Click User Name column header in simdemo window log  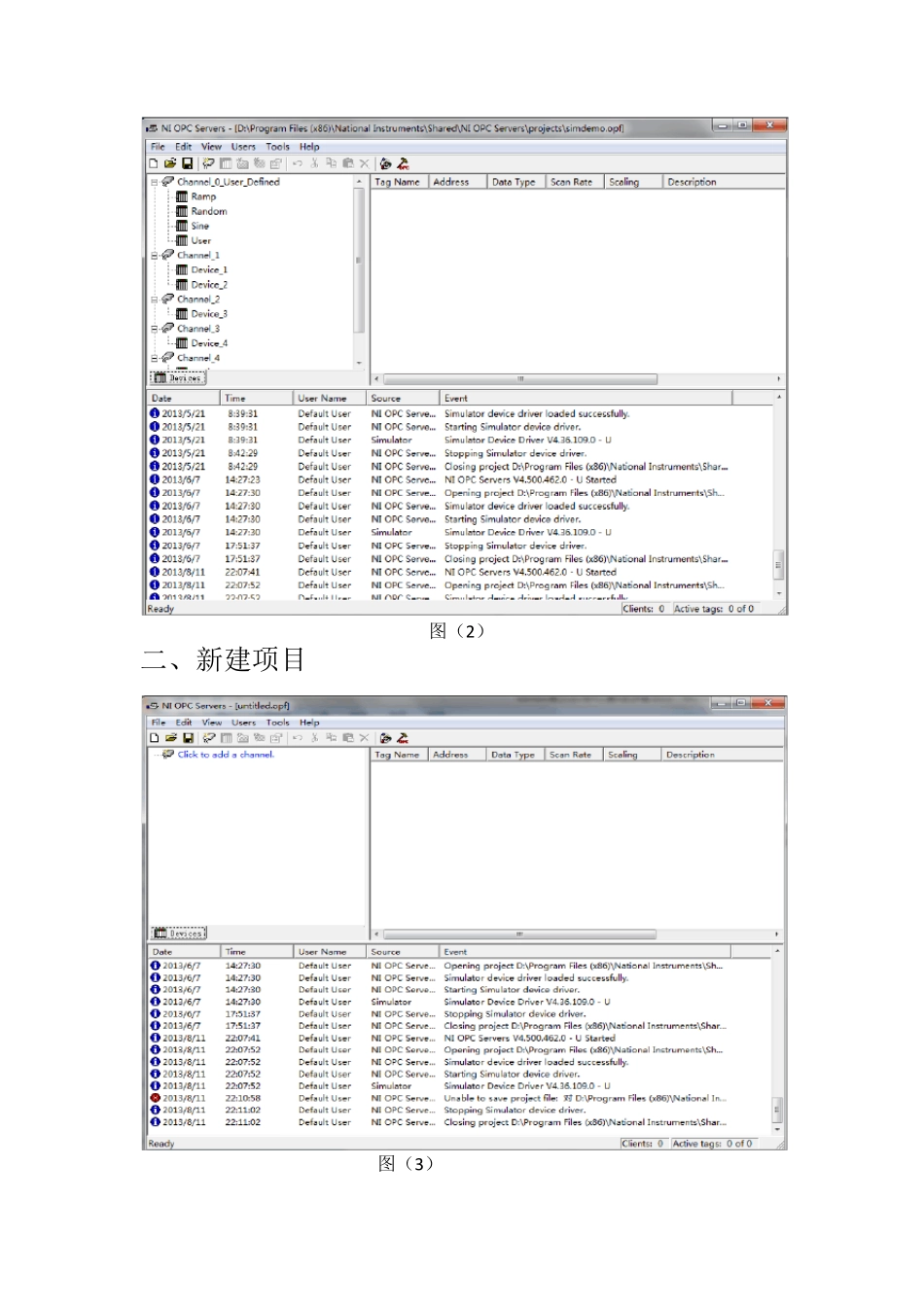click(329, 399)
